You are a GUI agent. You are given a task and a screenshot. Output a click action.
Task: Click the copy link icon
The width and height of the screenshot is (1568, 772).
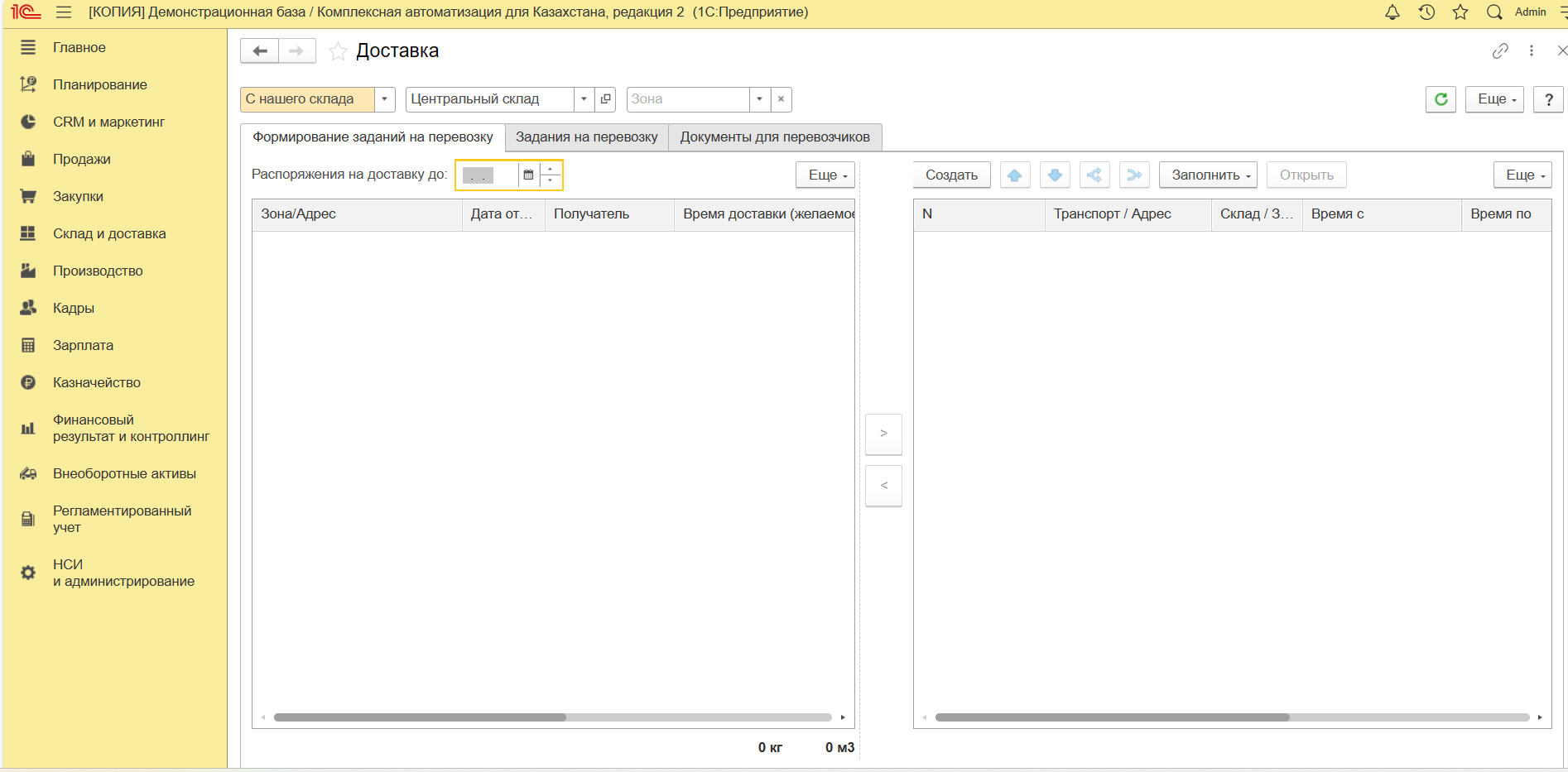(x=1500, y=51)
